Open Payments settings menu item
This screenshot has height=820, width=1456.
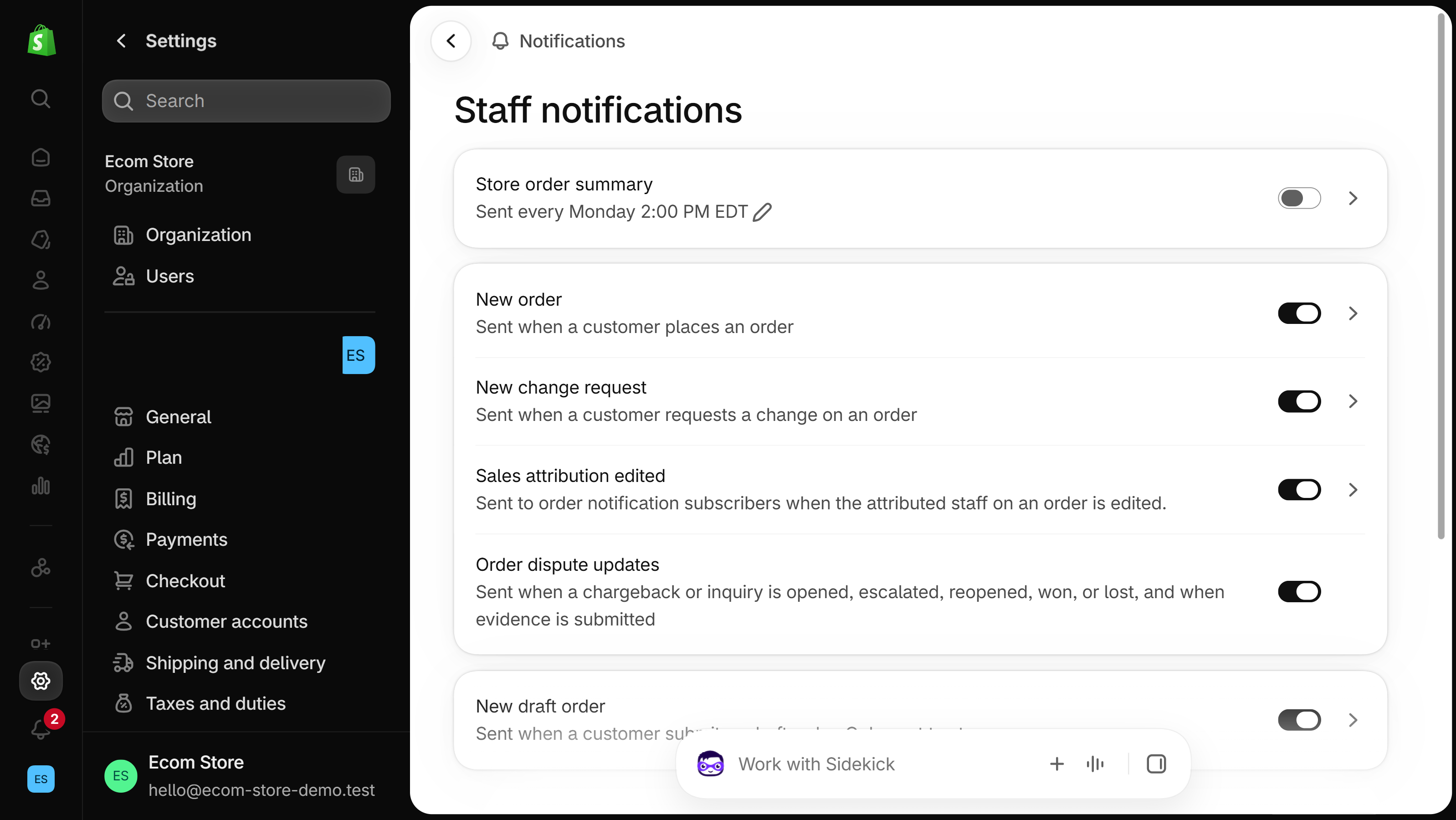[240, 540]
